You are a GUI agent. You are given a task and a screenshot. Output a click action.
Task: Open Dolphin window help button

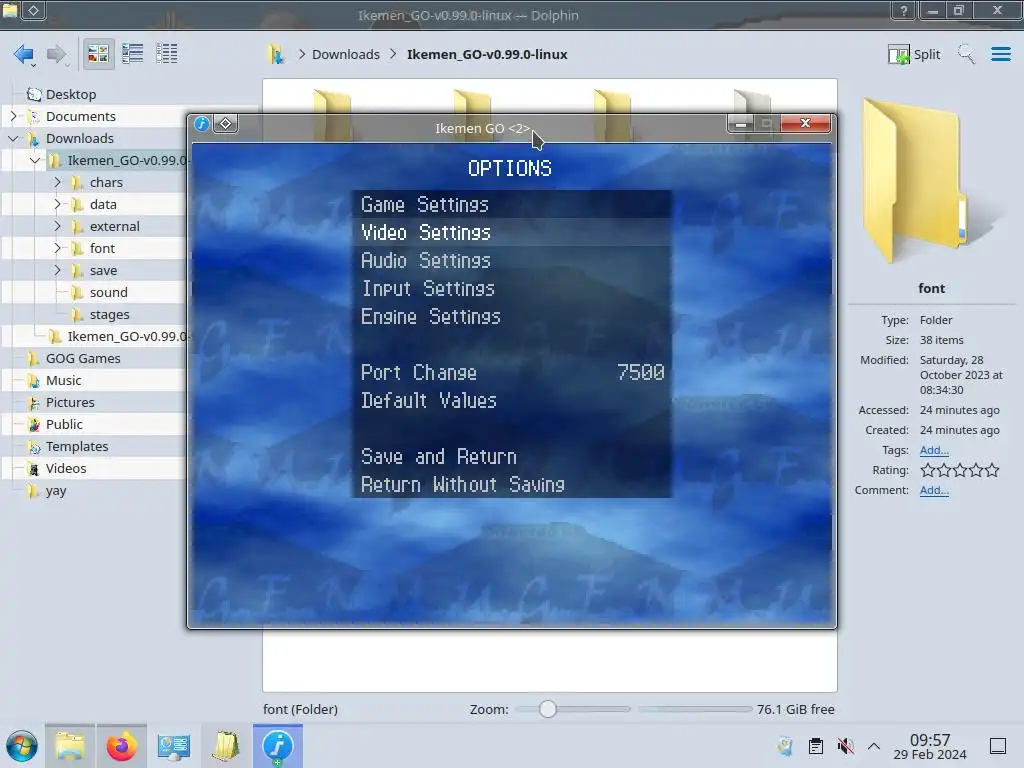pos(904,10)
